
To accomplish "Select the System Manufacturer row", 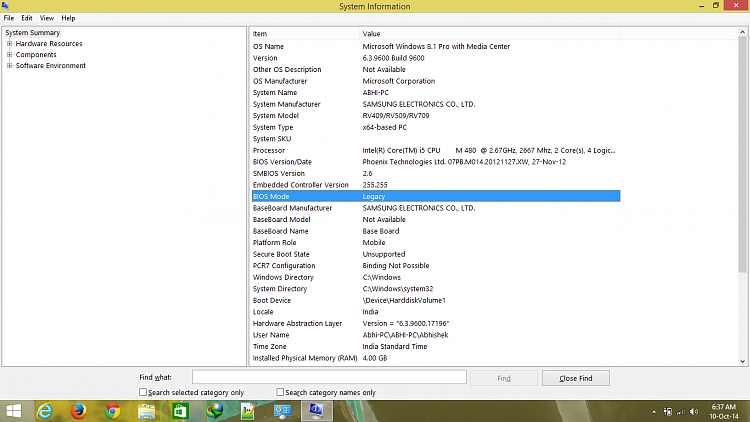I will coord(436,104).
